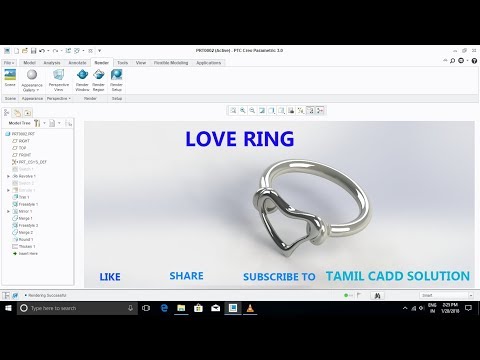The width and height of the screenshot is (480, 360).
Task: Click the Close window icon in quick access toolbar
Action: [90, 51]
